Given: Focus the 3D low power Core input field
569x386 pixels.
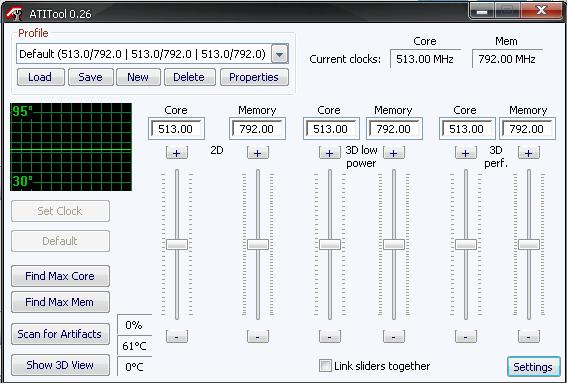Looking at the screenshot, I should pos(331,129).
